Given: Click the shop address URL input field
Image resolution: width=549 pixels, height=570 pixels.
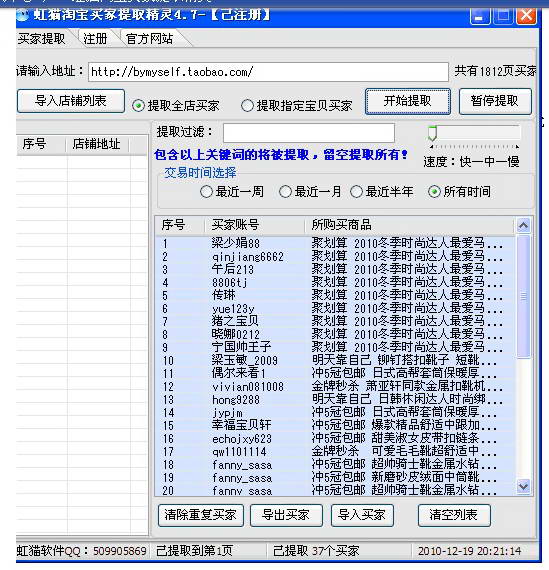Looking at the screenshot, I should [x=268, y=72].
